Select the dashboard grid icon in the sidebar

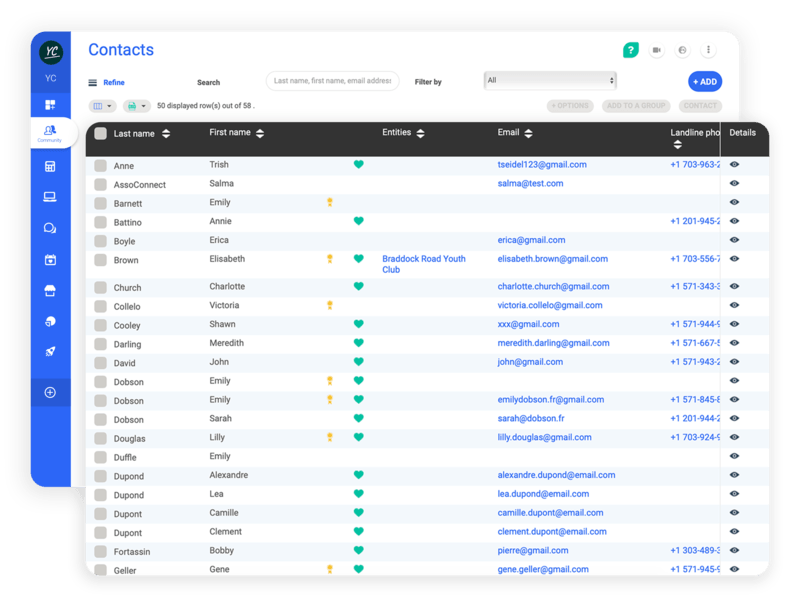[x=50, y=104]
